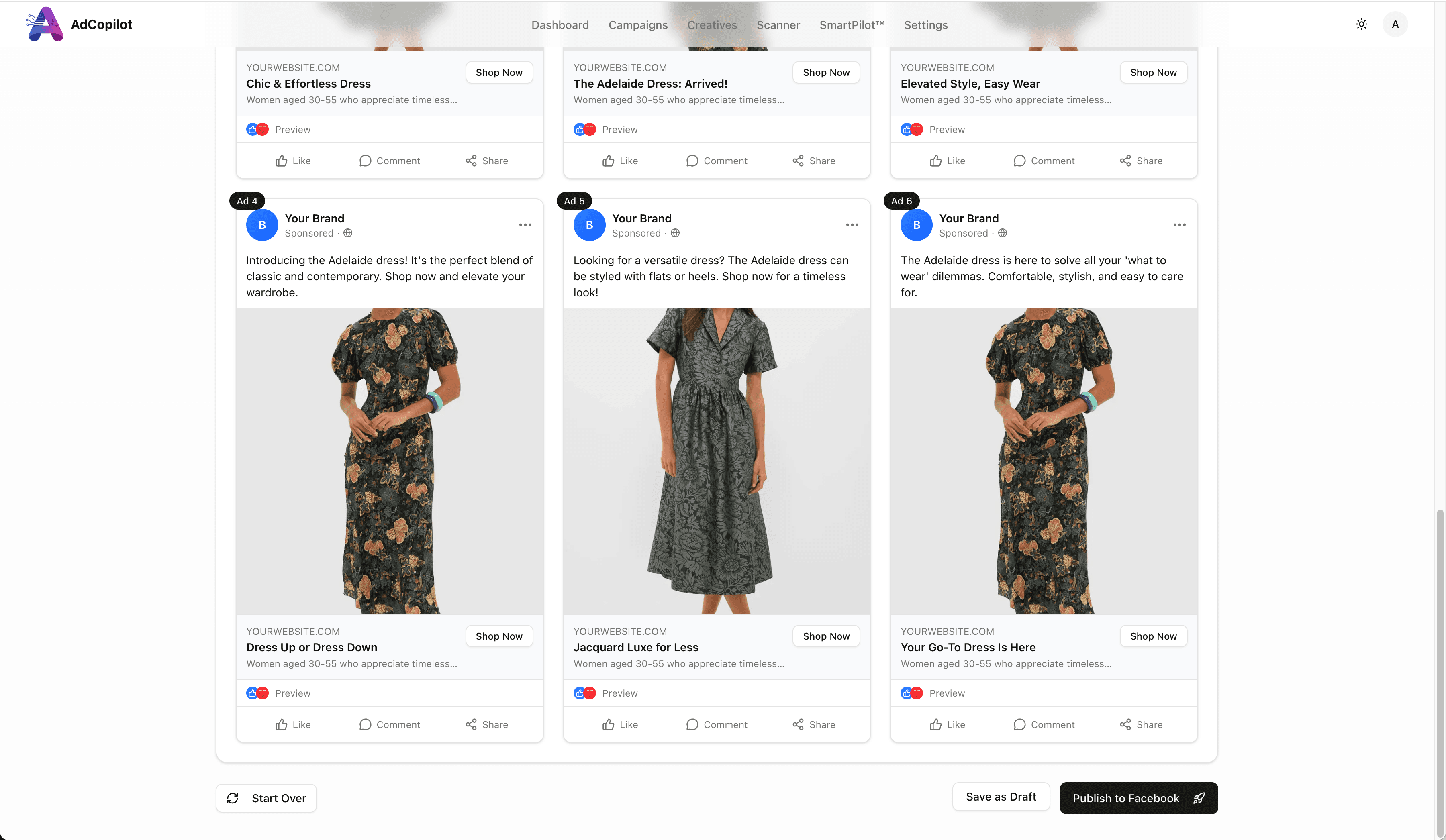Open the three-dot menu on Ad 5

coord(852,225)
